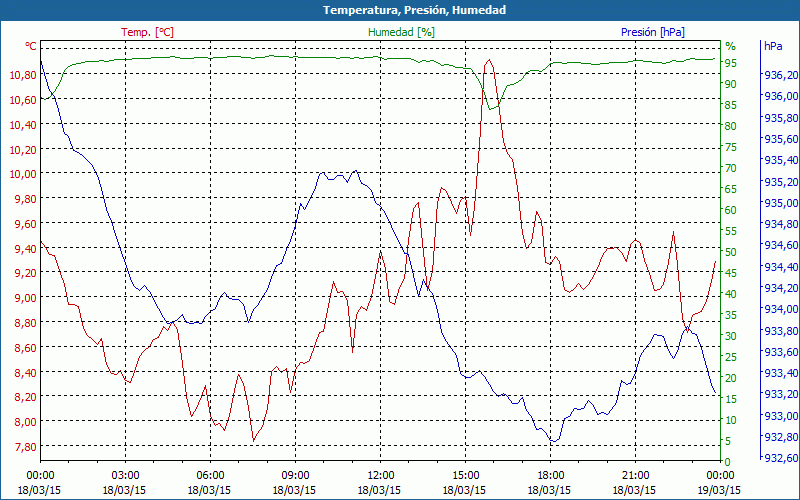Click the 9,60 temperature axis value
This screenshot has height=500, width=800.
tap(25, 223)
